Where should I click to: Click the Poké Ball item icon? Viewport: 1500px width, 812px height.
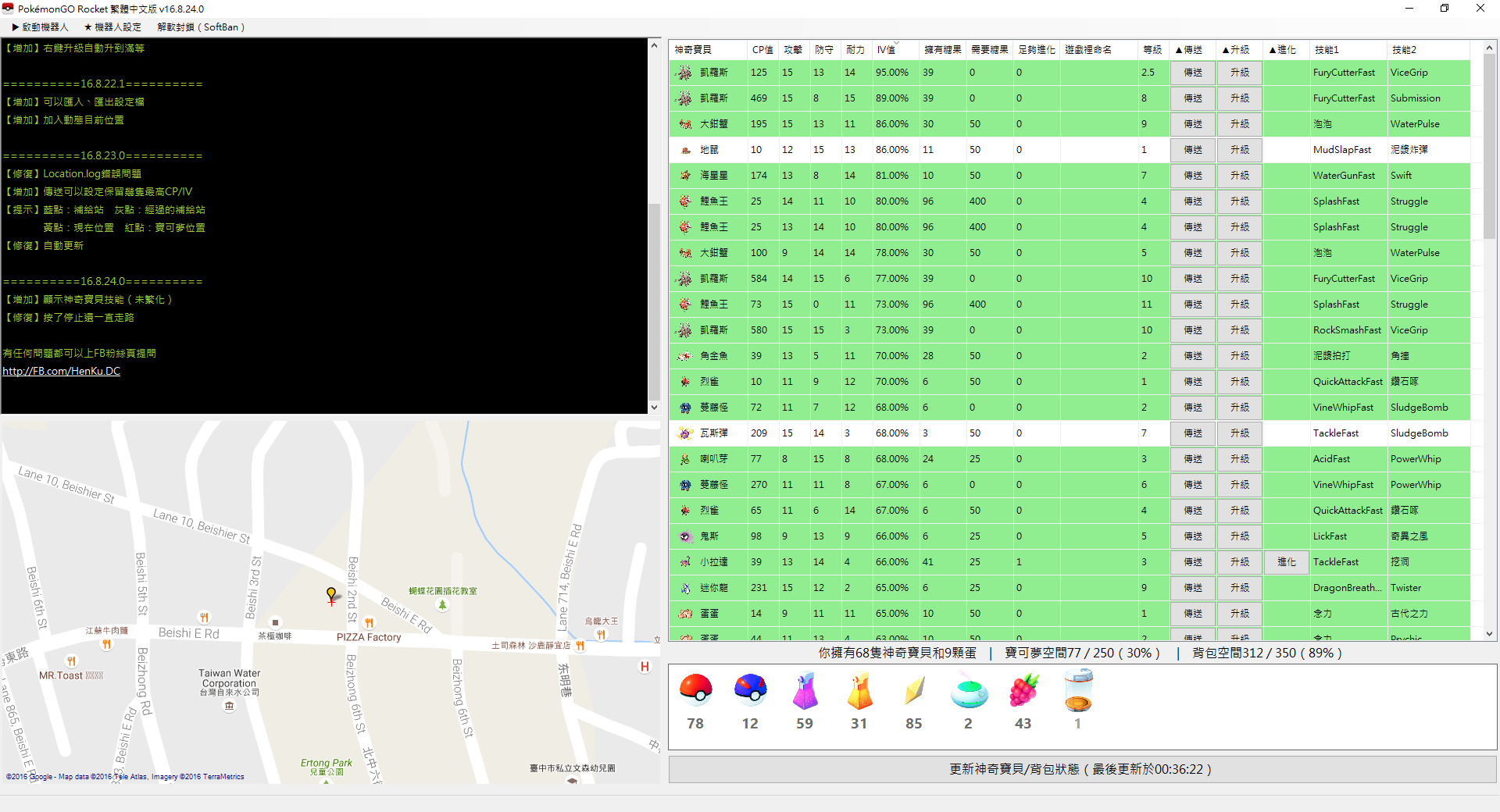point(695,690)
